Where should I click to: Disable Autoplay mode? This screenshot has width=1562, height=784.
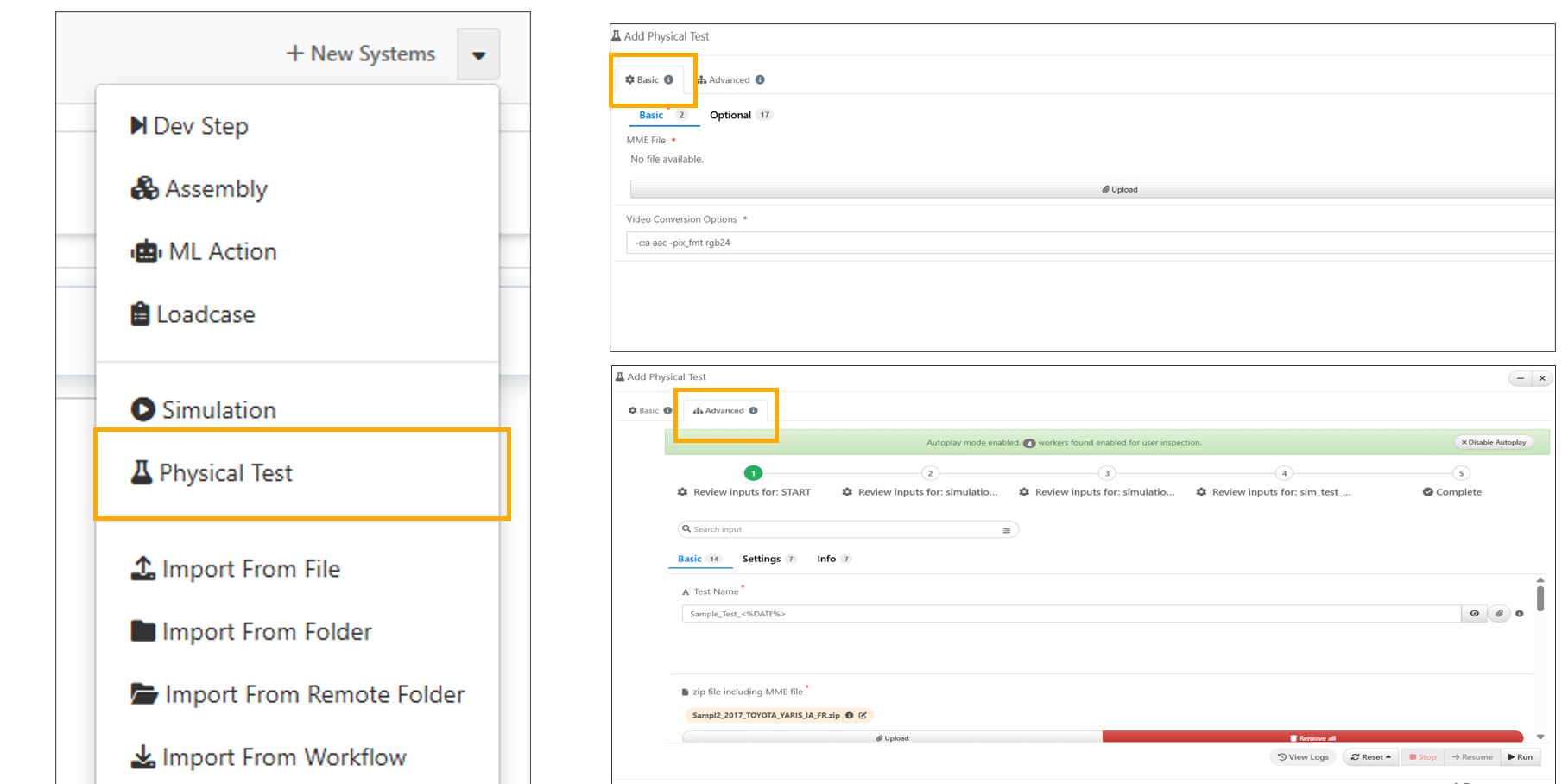point(1494,442)
